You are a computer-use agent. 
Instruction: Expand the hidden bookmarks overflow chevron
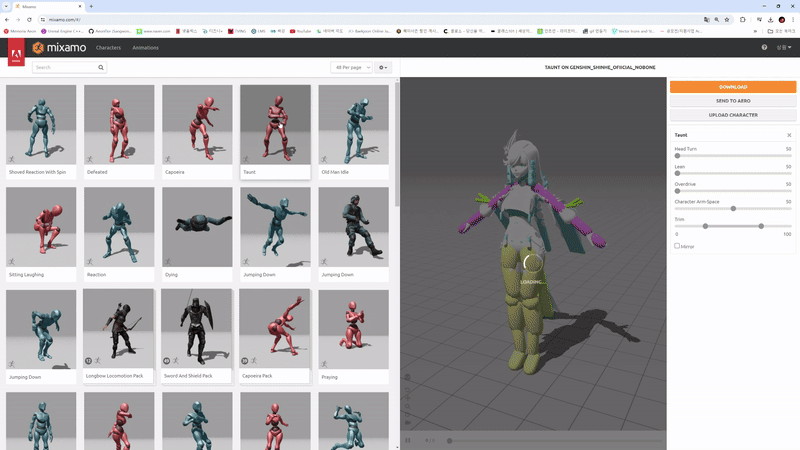click(756, 31)
